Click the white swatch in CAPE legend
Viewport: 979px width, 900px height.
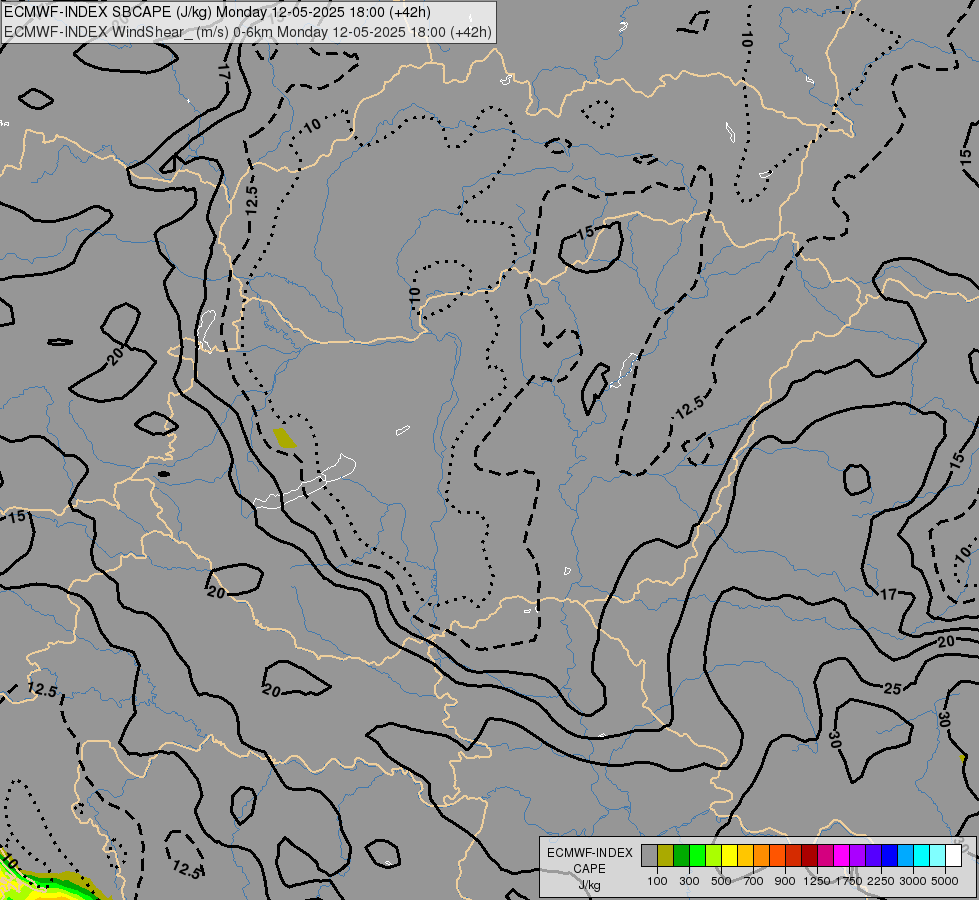[x=953, y=856]
